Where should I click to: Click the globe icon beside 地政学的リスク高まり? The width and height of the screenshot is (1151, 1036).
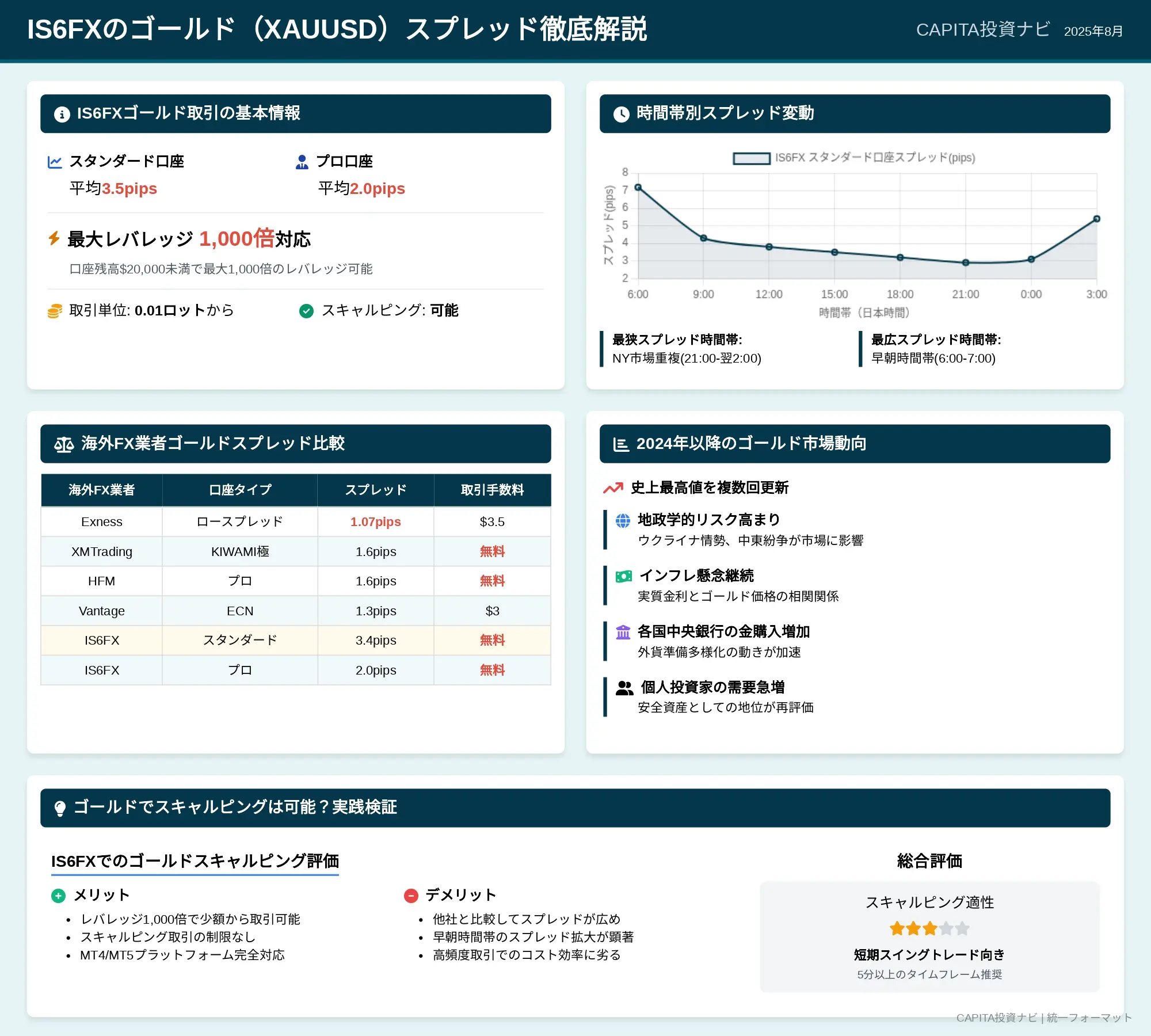623,520
